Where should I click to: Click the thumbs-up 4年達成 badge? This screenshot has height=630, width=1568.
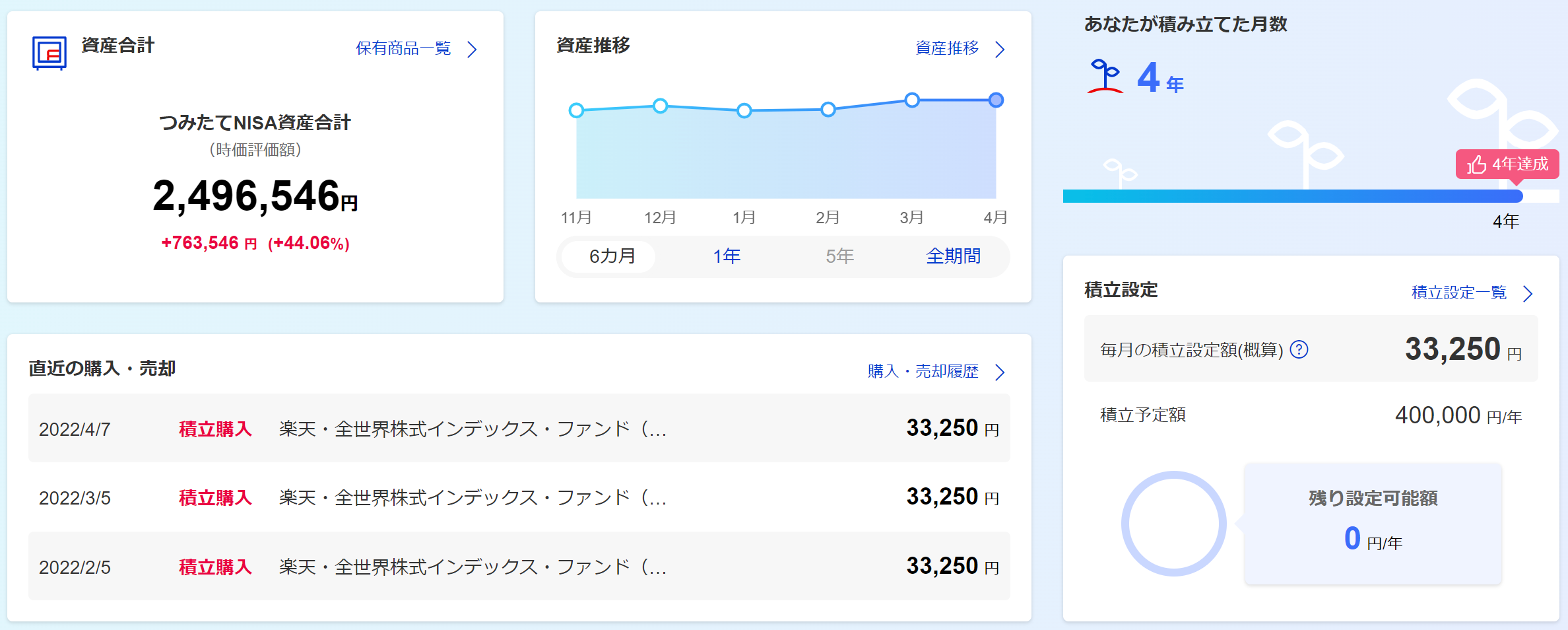click(1507, 164)
